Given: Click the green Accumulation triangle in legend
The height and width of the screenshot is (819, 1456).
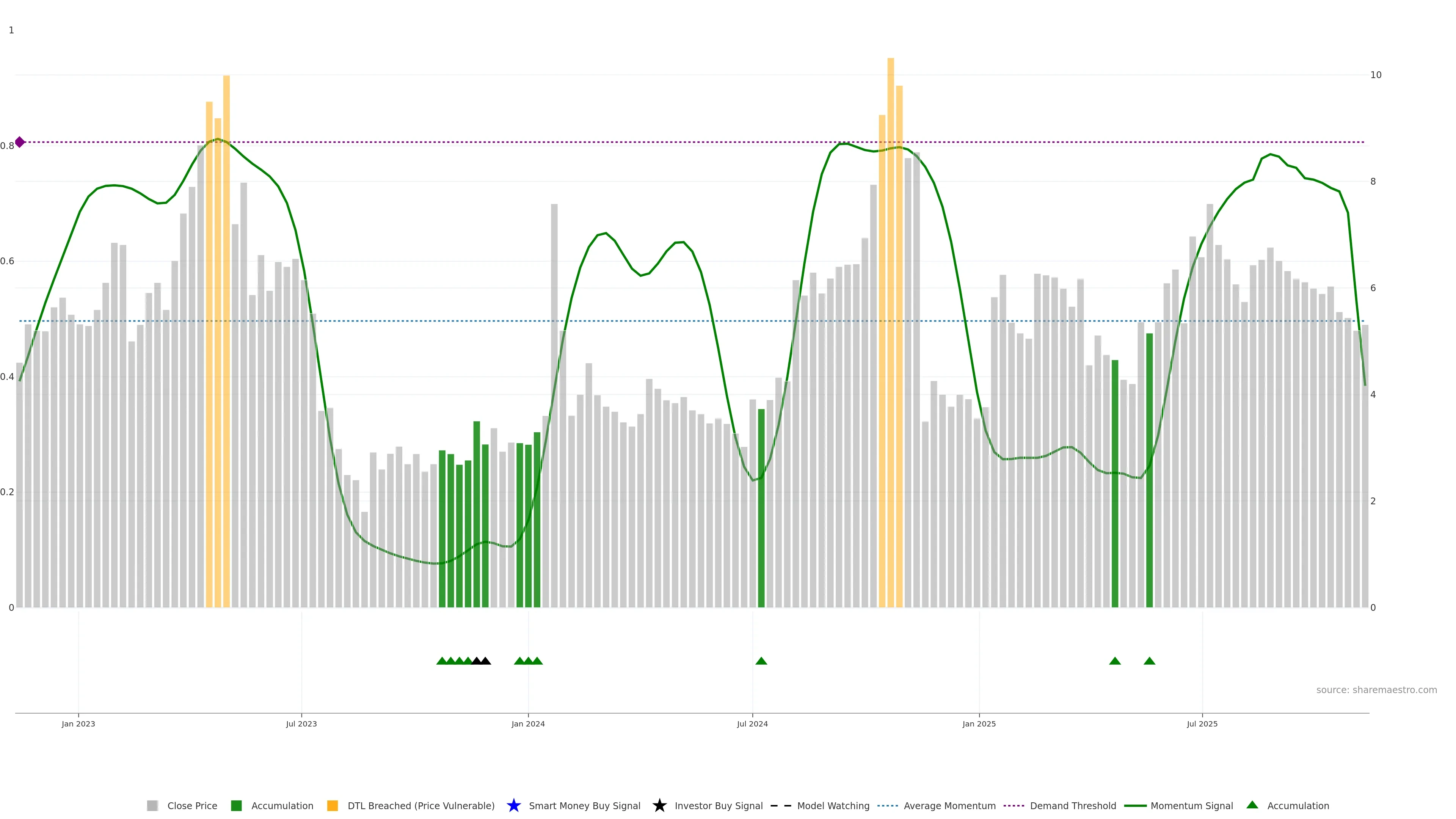Looking at the screenshot, I should 1252,805.
